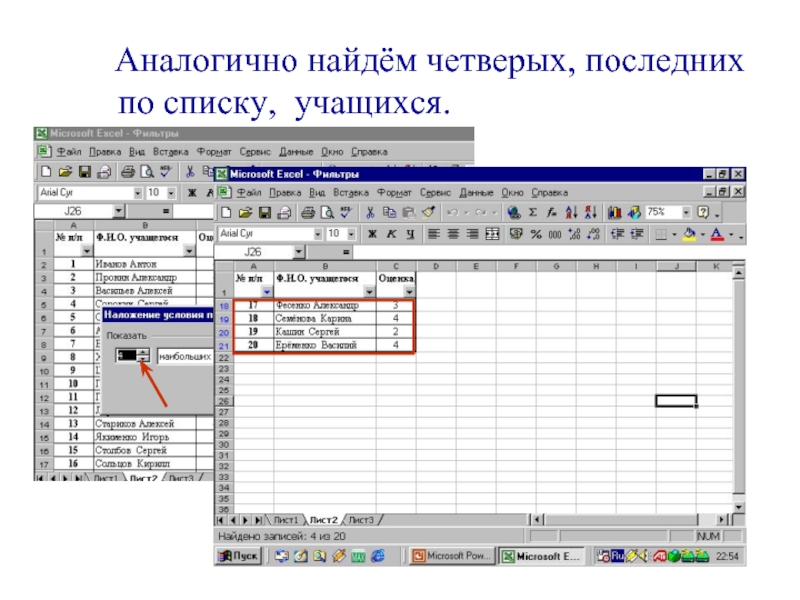The image size is (800, 600).
Task: Click cell Семёнова Карина
Action: (x=325, y=318)
